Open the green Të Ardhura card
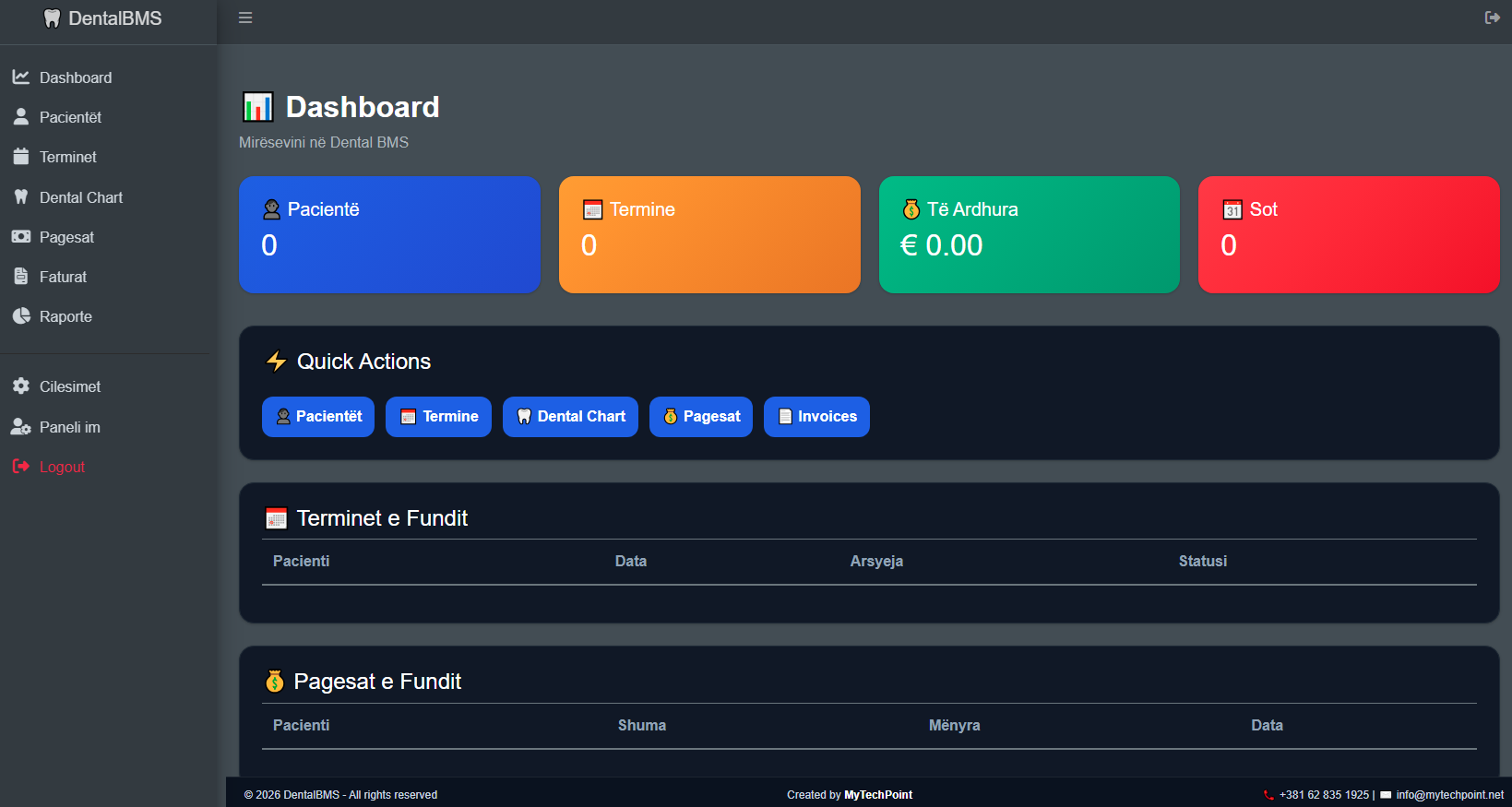This screenshot has height=807, width=1512. (1030, 235)
